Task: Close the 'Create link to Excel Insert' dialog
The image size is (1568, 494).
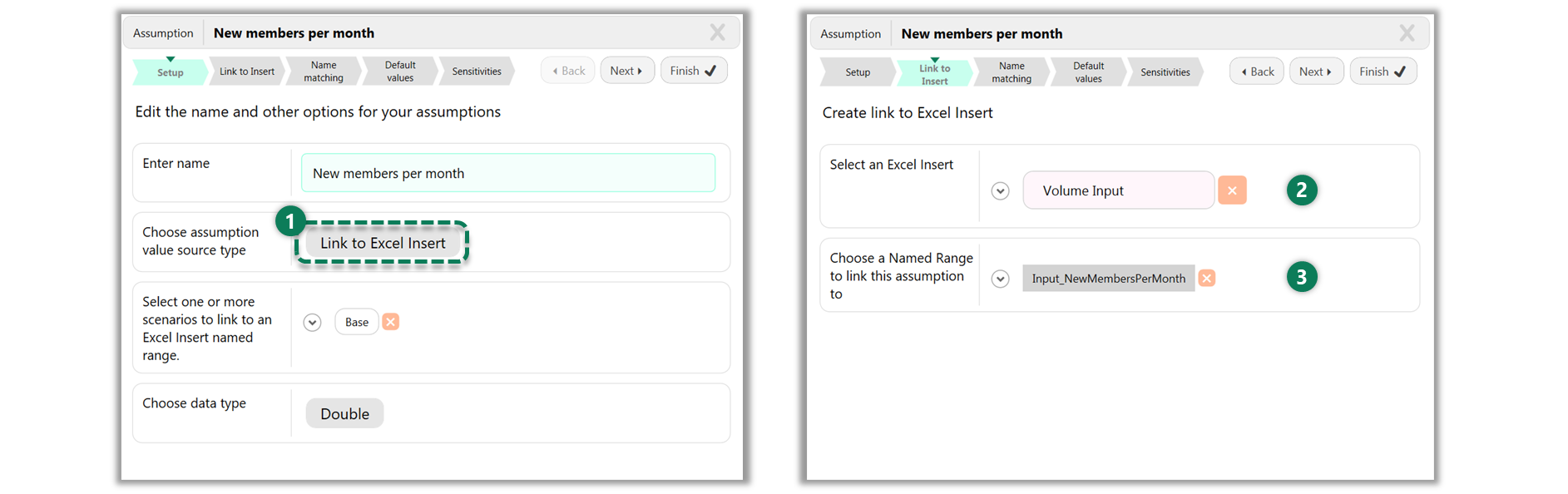Action: [x=1407, y=33]
